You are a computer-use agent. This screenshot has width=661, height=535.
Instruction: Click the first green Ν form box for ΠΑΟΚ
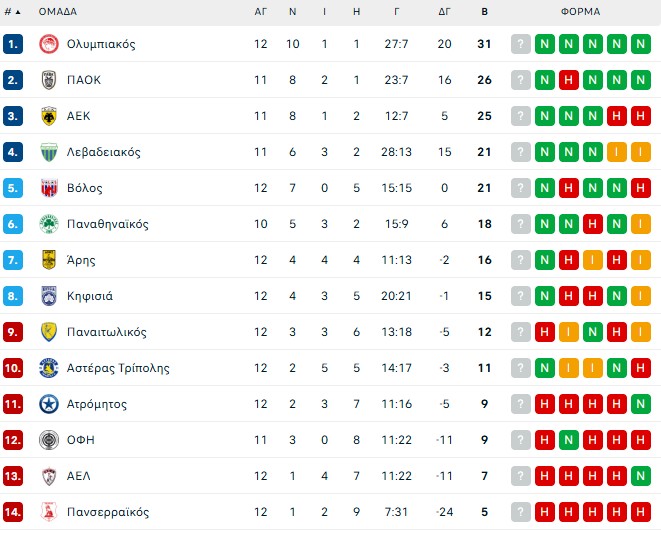click(544, 80)
